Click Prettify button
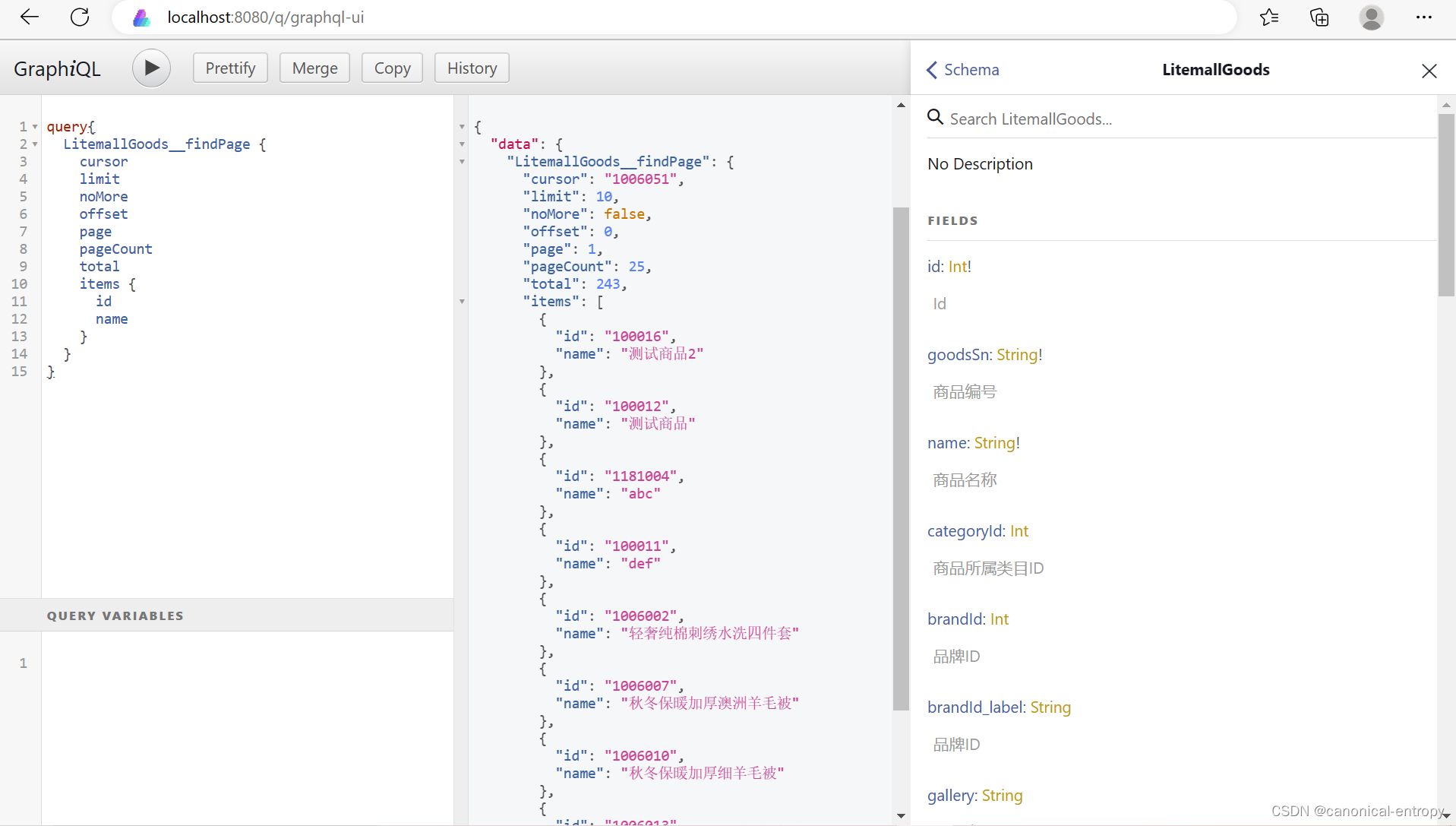Image resolution: width=1456 pixels, height=826 pixels. [230, 68]
